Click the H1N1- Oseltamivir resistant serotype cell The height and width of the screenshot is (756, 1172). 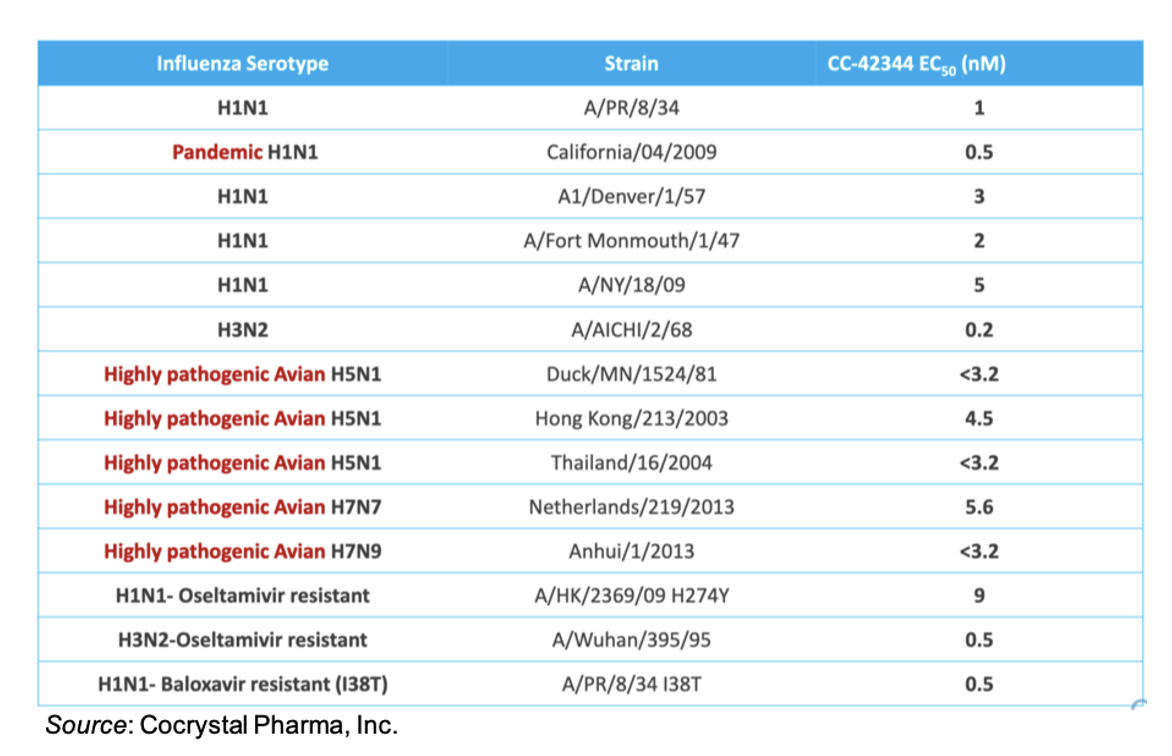pos(242,596)
